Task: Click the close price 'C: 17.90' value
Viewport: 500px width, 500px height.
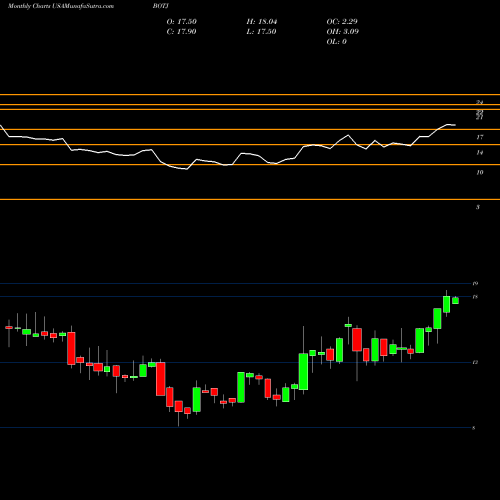Action: click(181, 32)
